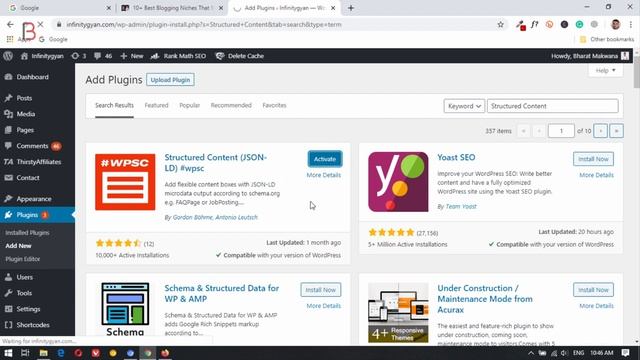Open Schema & Structured Data title link

pos(222,293)
